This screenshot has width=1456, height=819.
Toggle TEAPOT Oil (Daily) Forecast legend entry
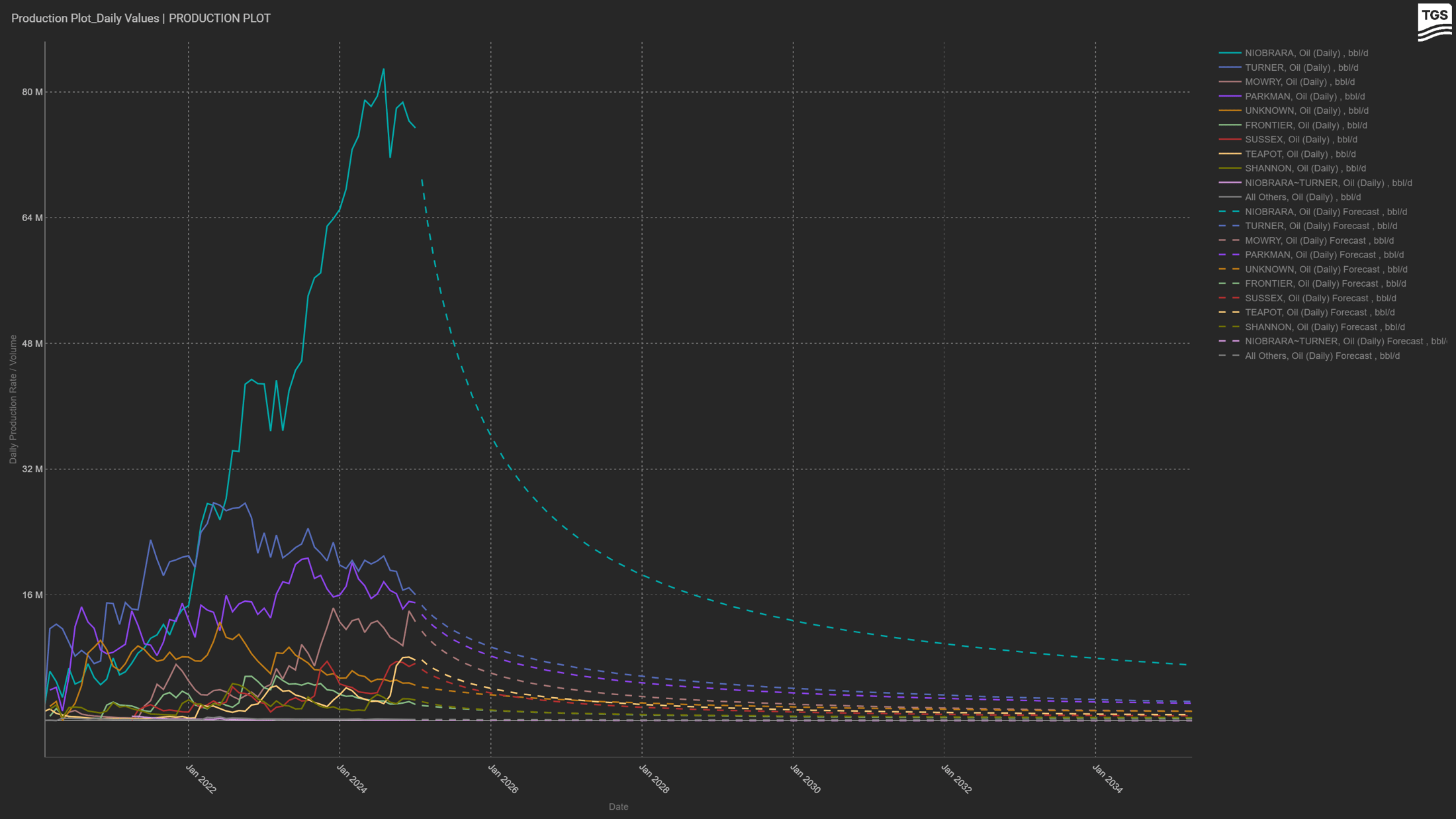click(1319, 313)
